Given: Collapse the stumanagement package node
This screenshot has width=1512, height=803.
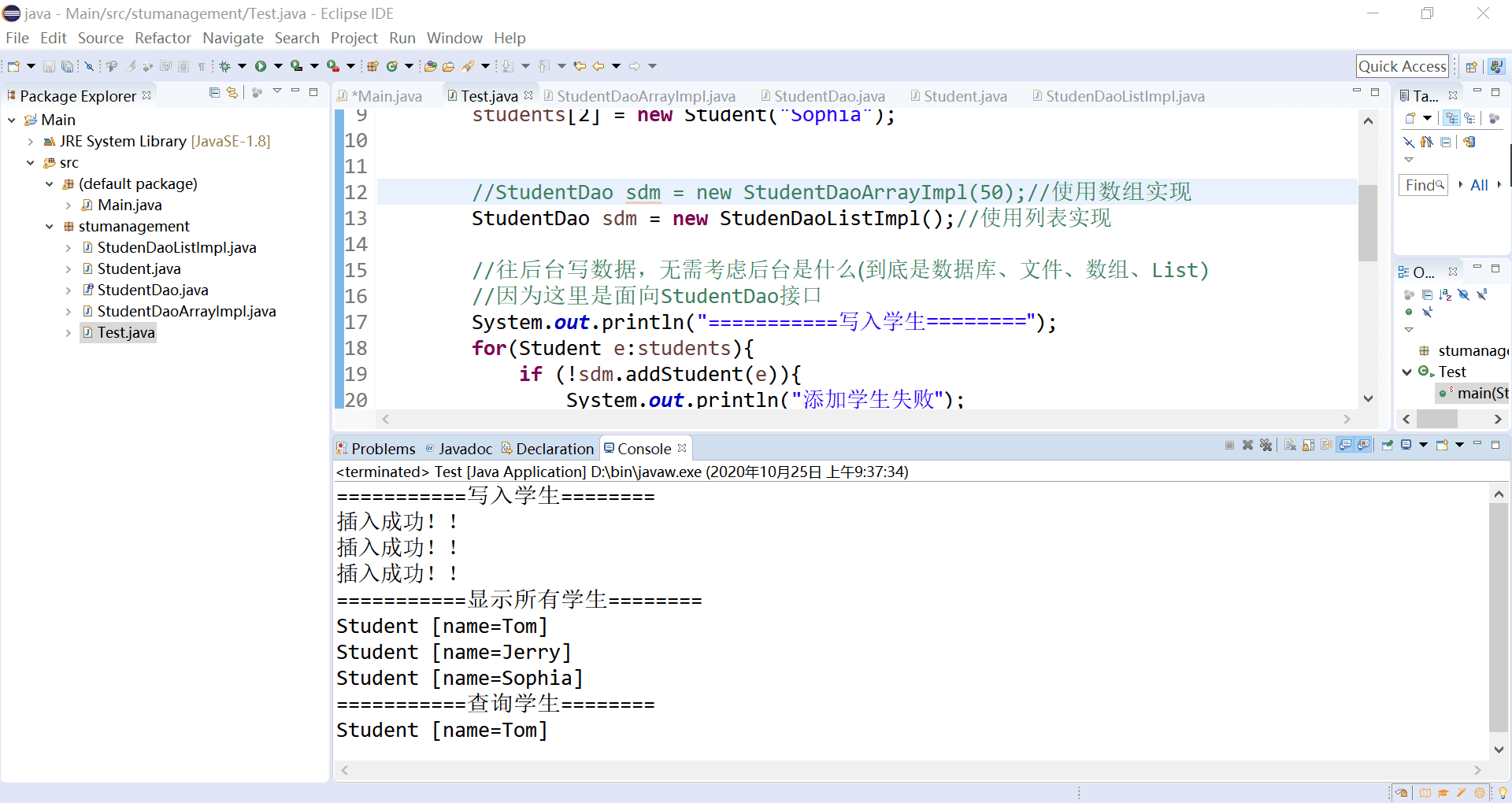Looking at the screenshot, I should (x=50, y=227).
